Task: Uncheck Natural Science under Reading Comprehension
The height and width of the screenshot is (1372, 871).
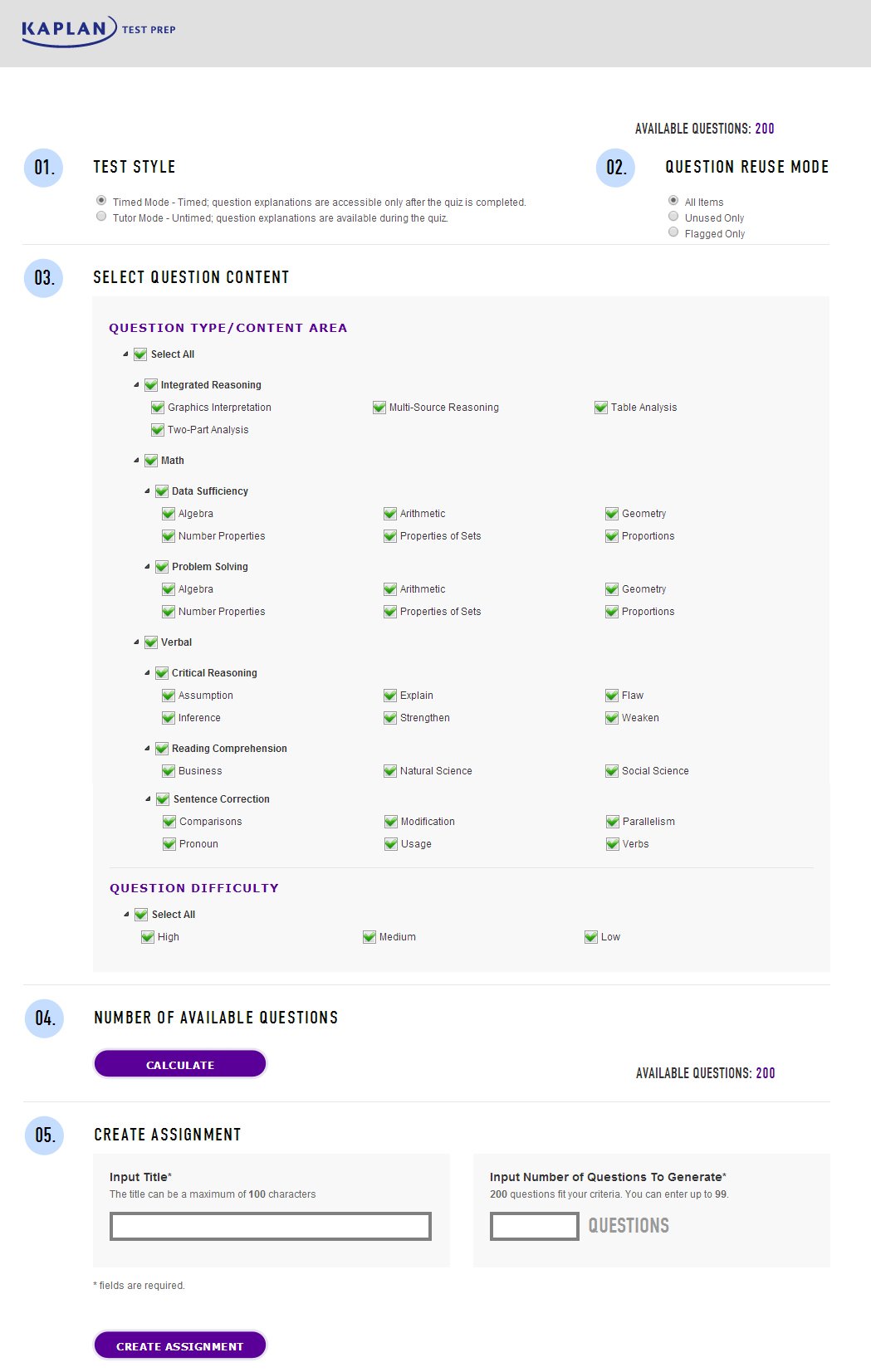Action: (x=390, y=771)
